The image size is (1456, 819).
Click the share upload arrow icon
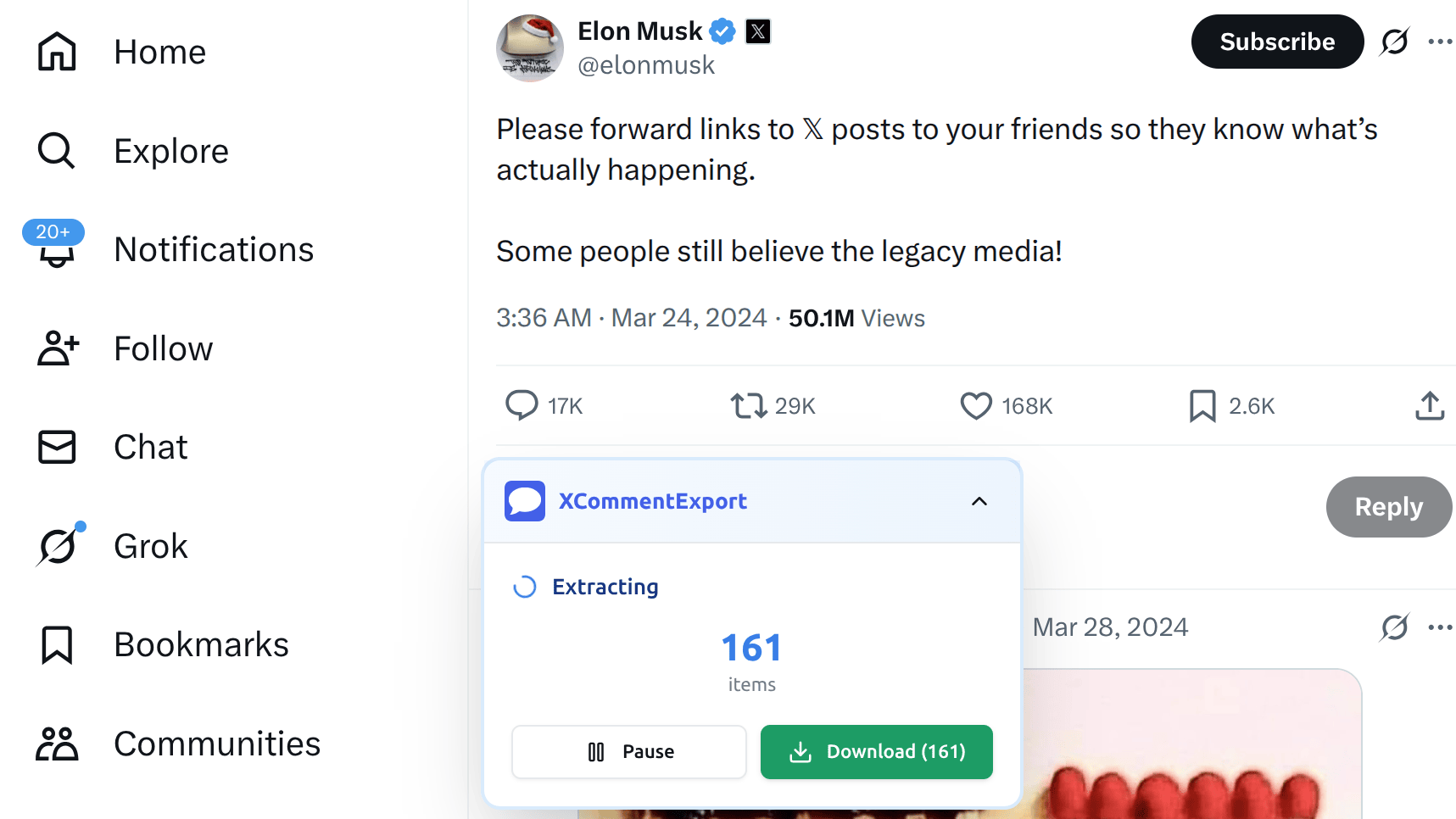1430,405
